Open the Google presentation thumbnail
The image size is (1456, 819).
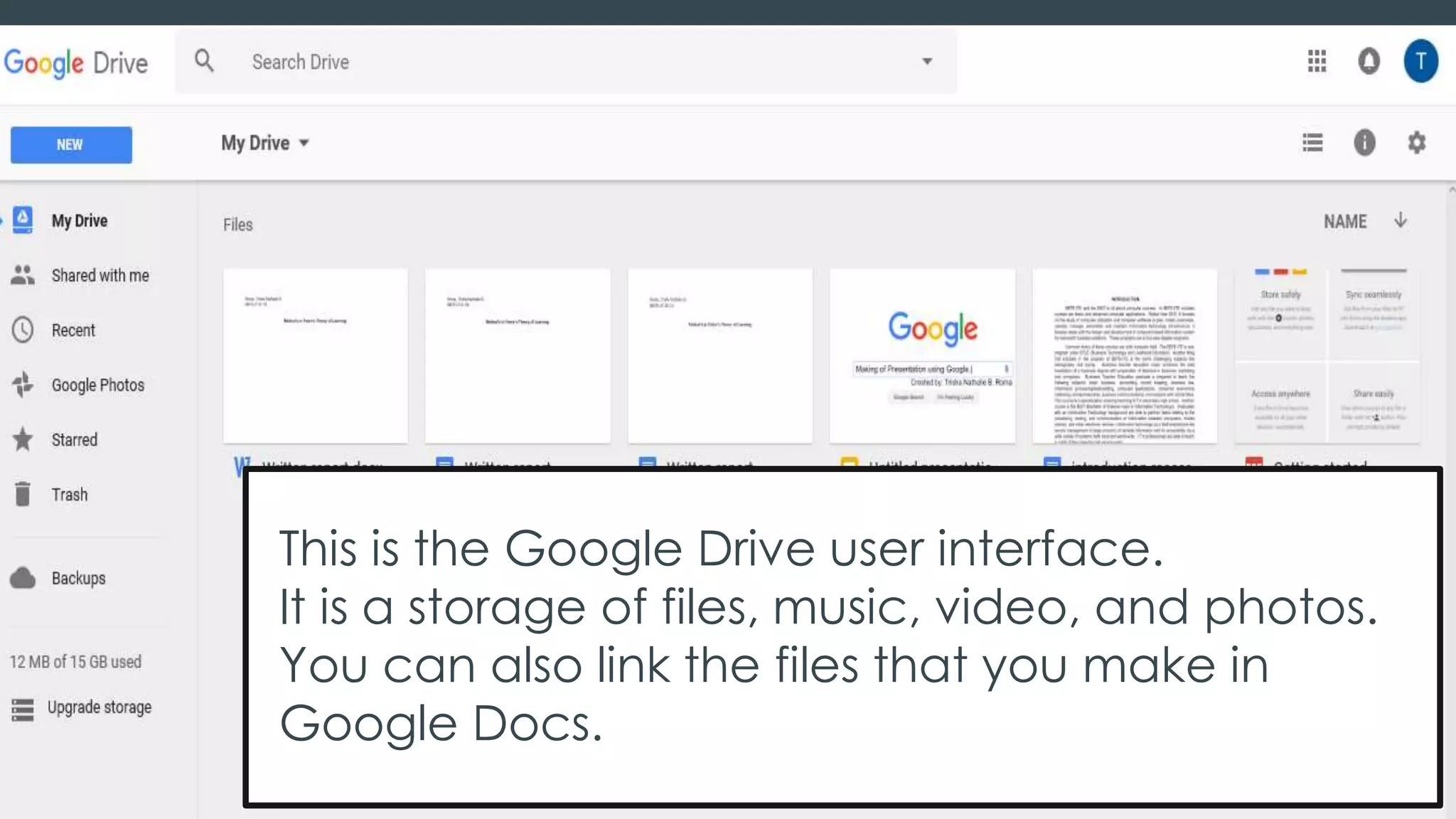click(x=922, y=356)
